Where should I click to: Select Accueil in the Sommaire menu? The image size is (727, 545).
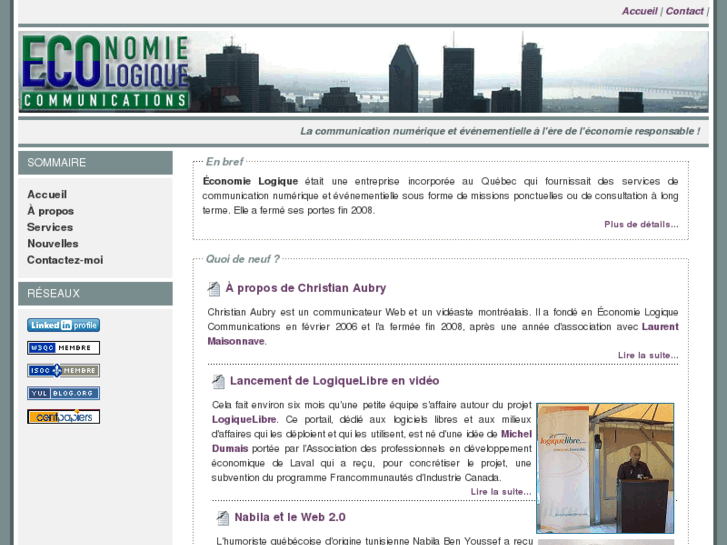pyautogui.click(x=47, y=194)
